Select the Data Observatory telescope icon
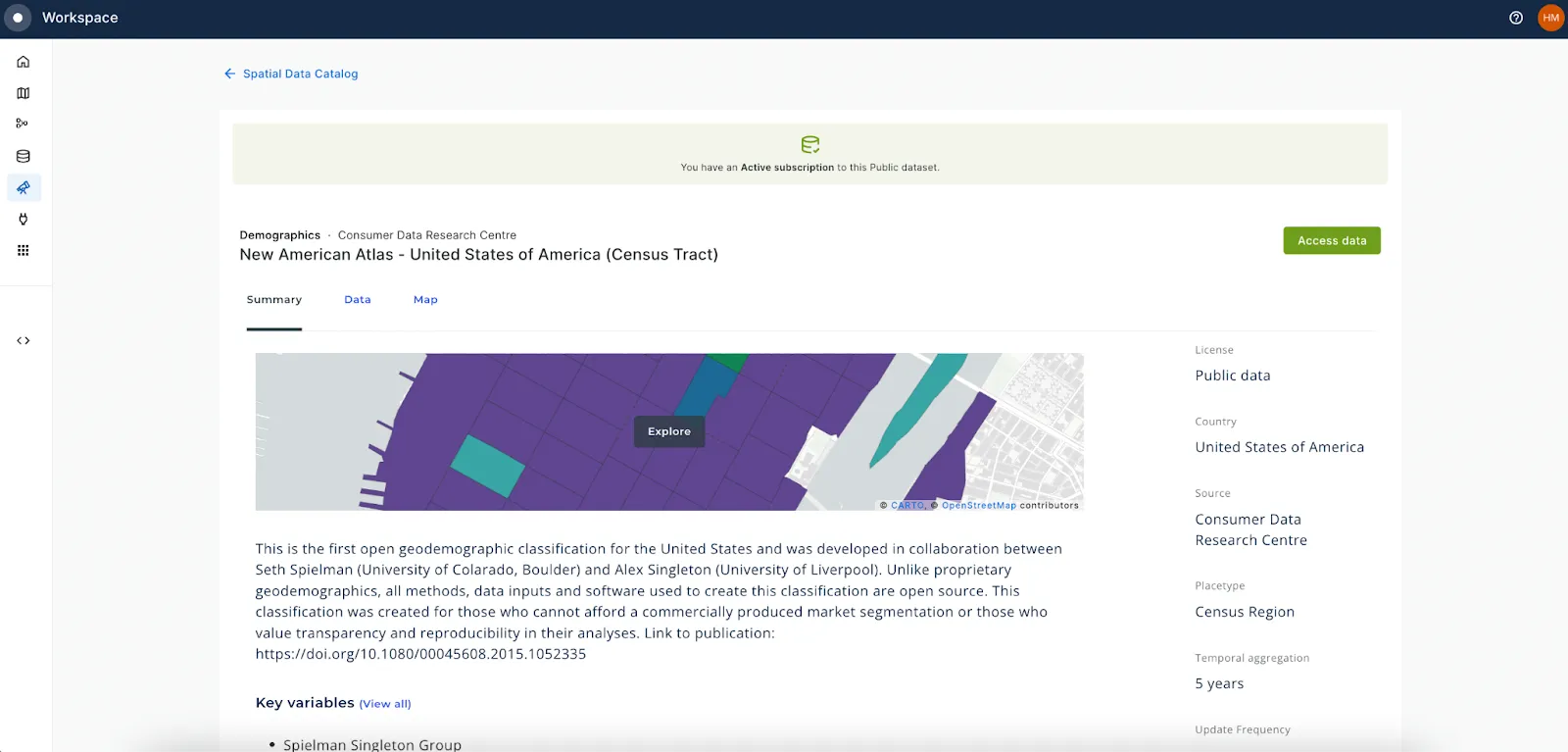This screenshot has height=752, width=1568. coord(24,187)
